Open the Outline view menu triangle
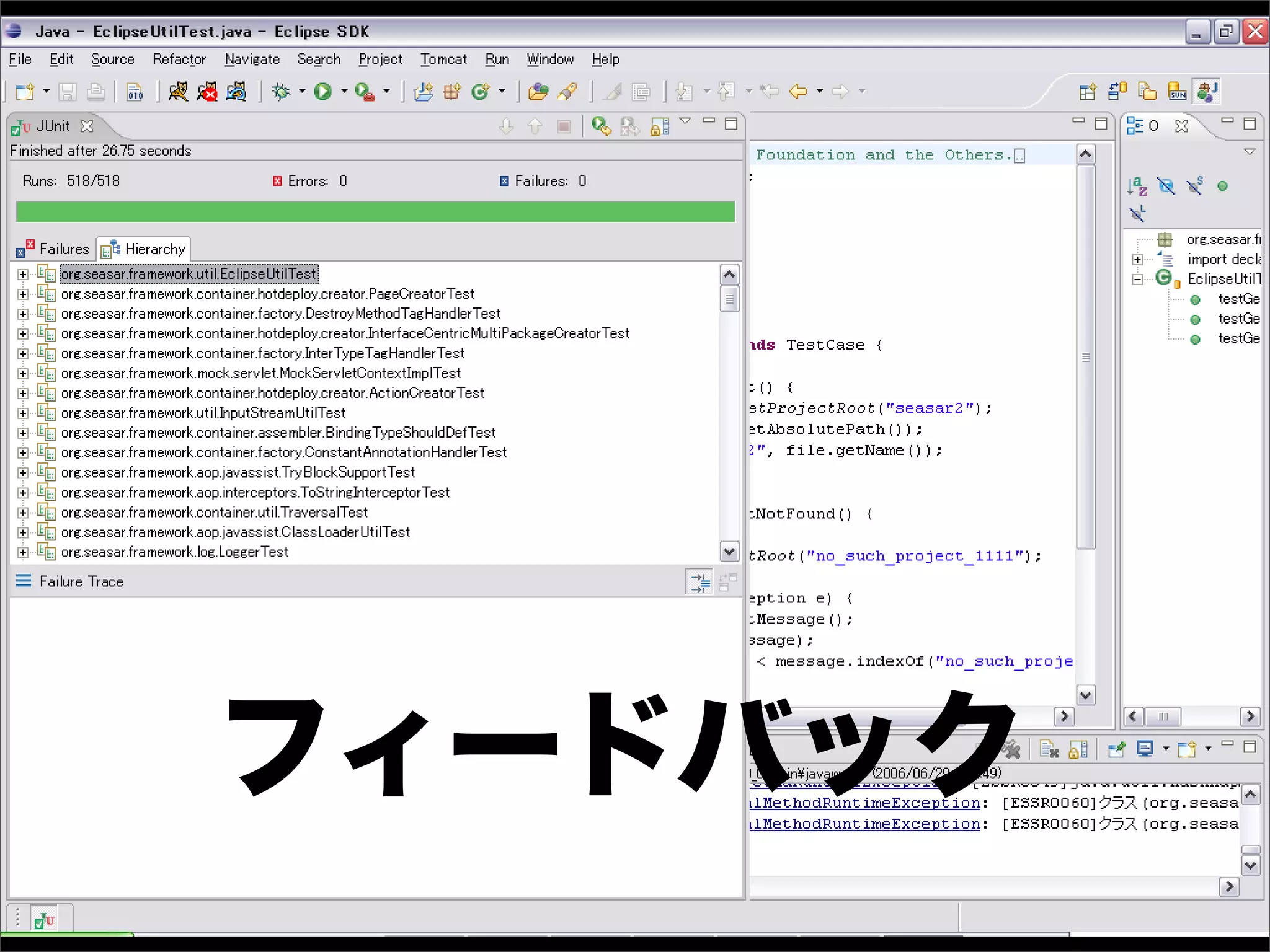This screenshot has width=1270, height=952. 1250,151
